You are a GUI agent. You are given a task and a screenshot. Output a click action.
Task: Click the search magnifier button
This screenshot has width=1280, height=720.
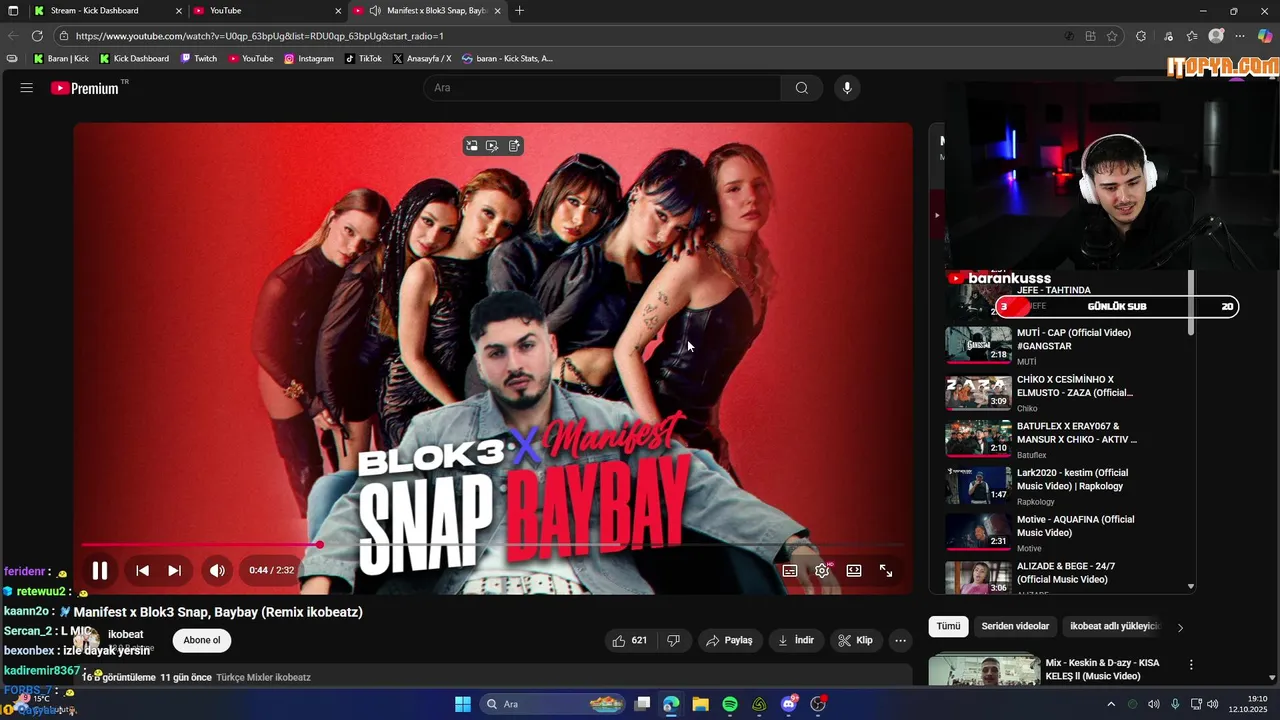point(802,88)
